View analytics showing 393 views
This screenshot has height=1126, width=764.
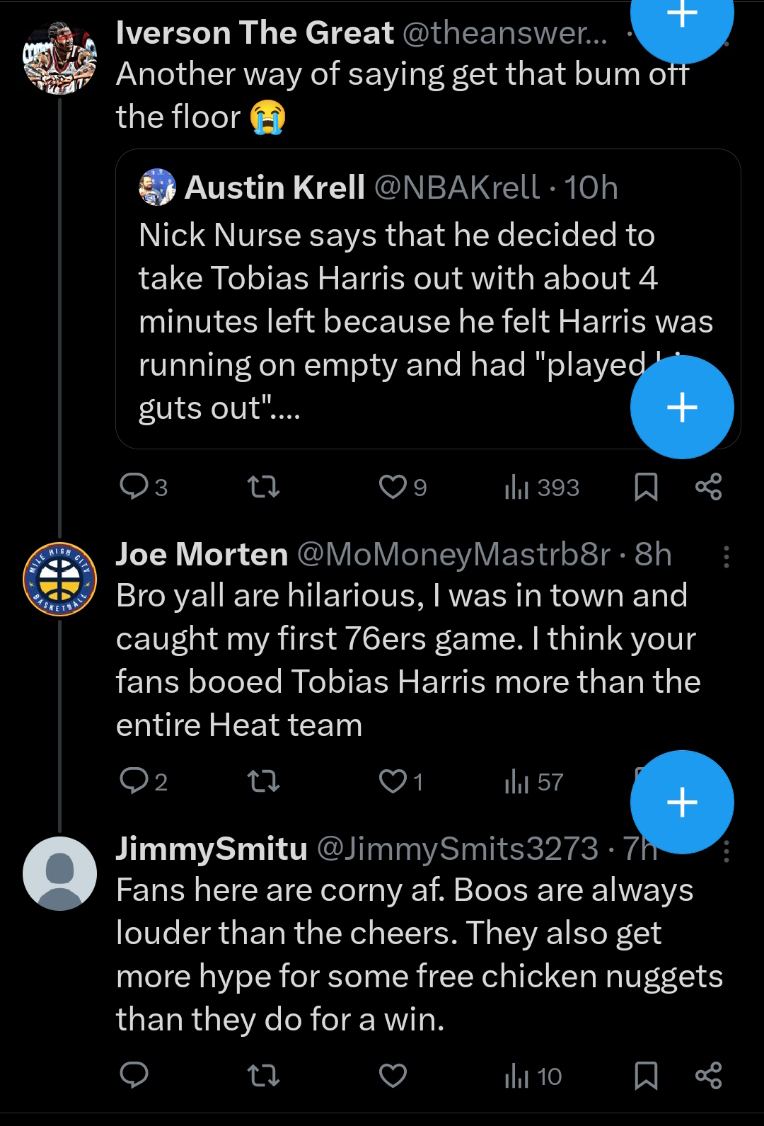pos(542,487)
